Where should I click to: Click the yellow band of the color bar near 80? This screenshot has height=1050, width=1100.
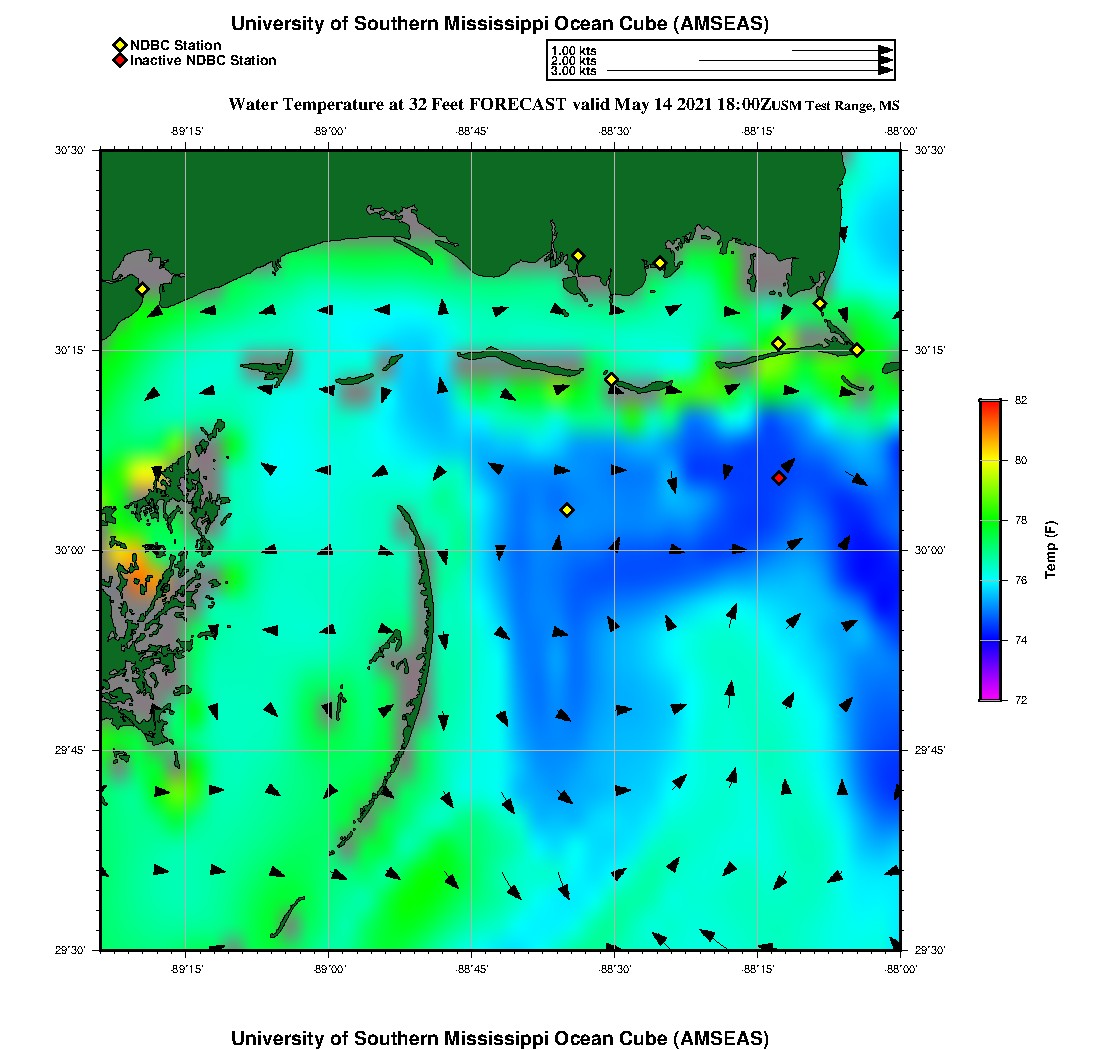pos(990,460)
